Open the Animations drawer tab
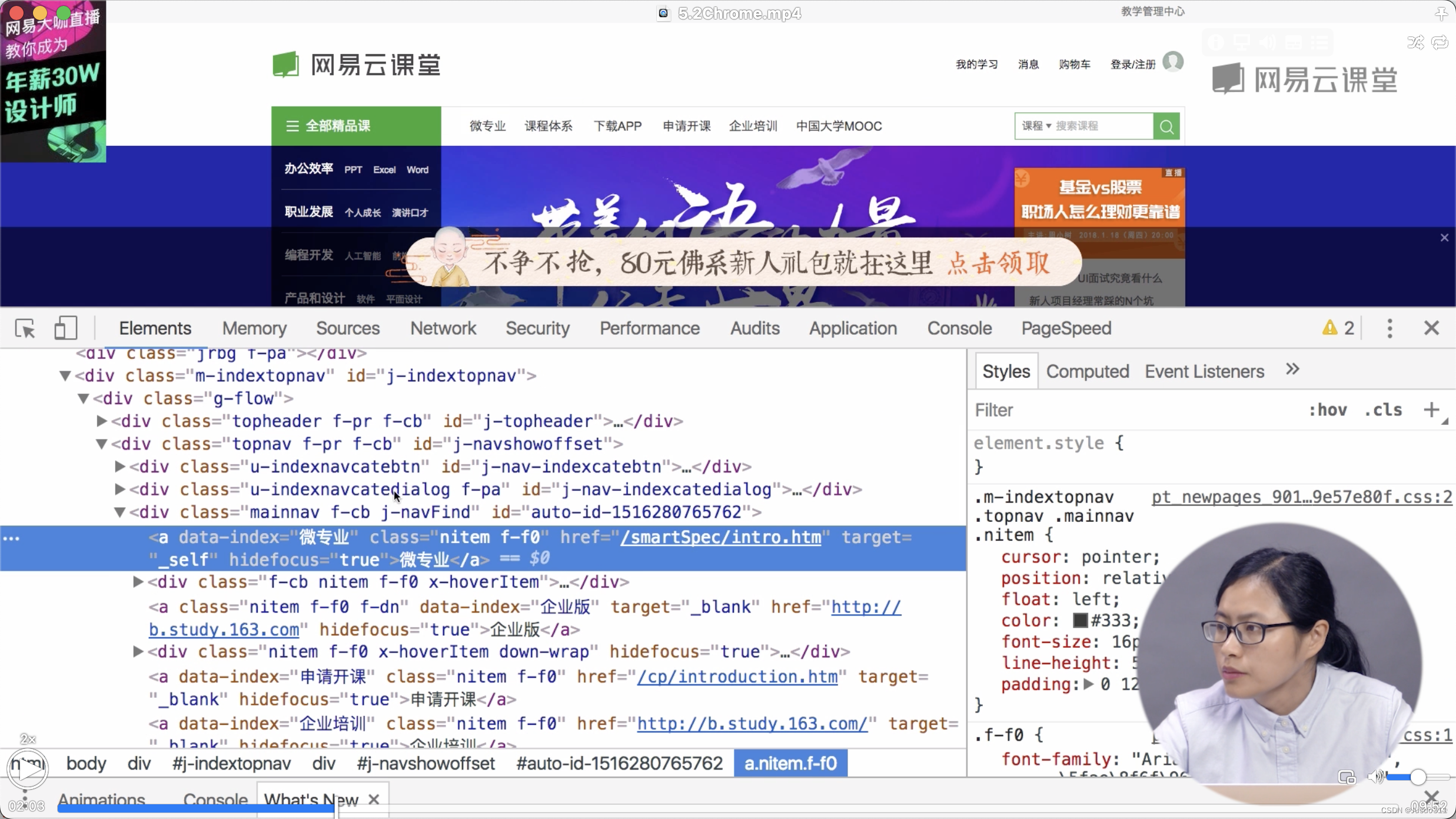The width and height of the screenshot is (1456, 819). (101, 800)
